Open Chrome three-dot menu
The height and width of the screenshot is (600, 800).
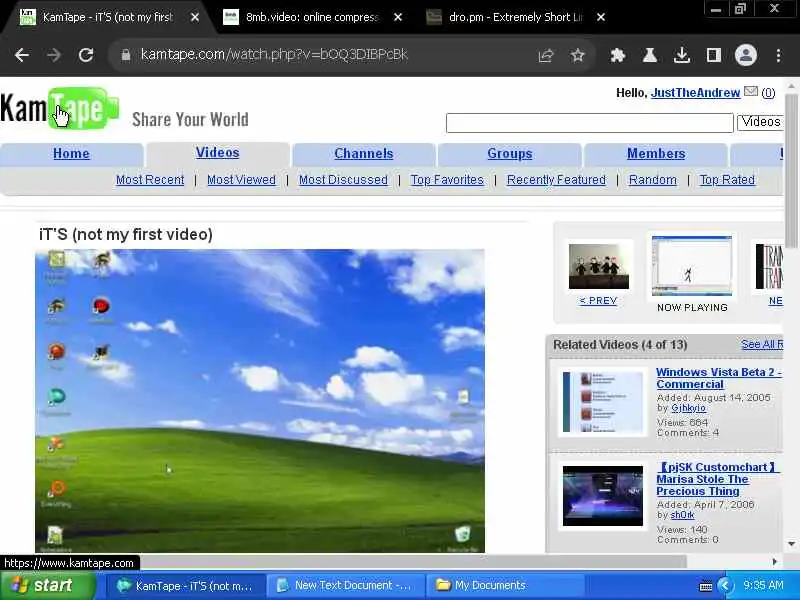coord(778,55)
